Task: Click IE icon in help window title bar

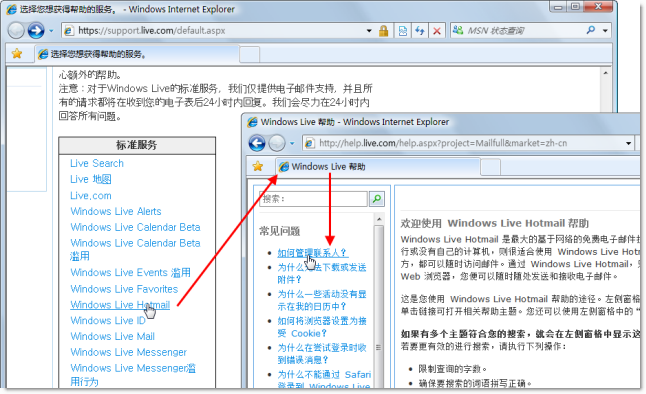Action: click(252, 122)
